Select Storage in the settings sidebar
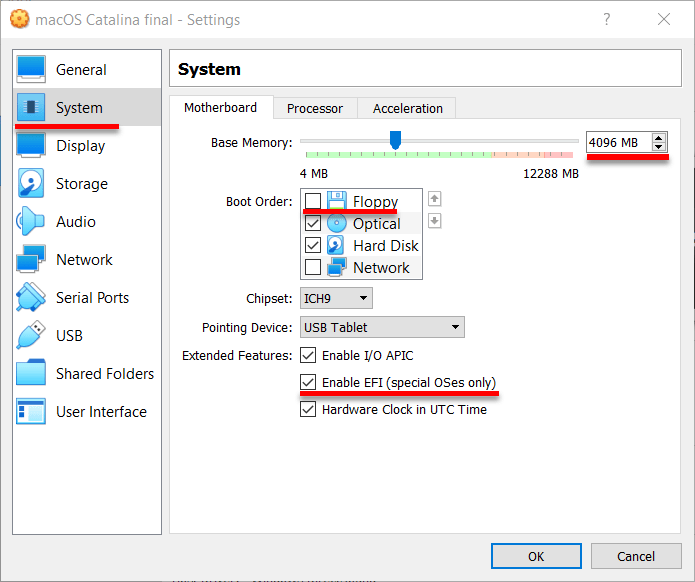The width and height of the screenshot is (695, 582). 87,184
